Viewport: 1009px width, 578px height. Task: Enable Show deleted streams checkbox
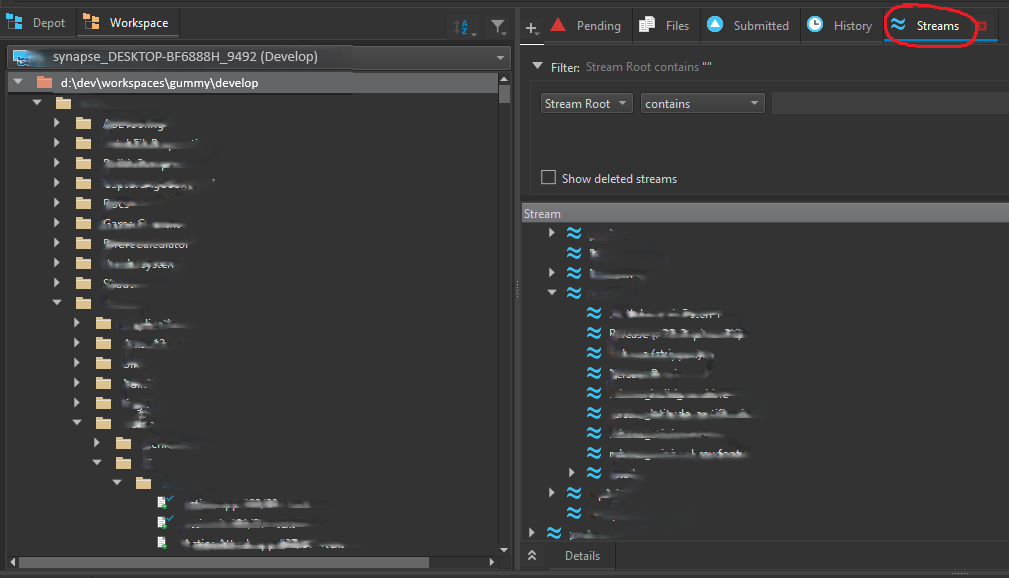coord(548,178)
